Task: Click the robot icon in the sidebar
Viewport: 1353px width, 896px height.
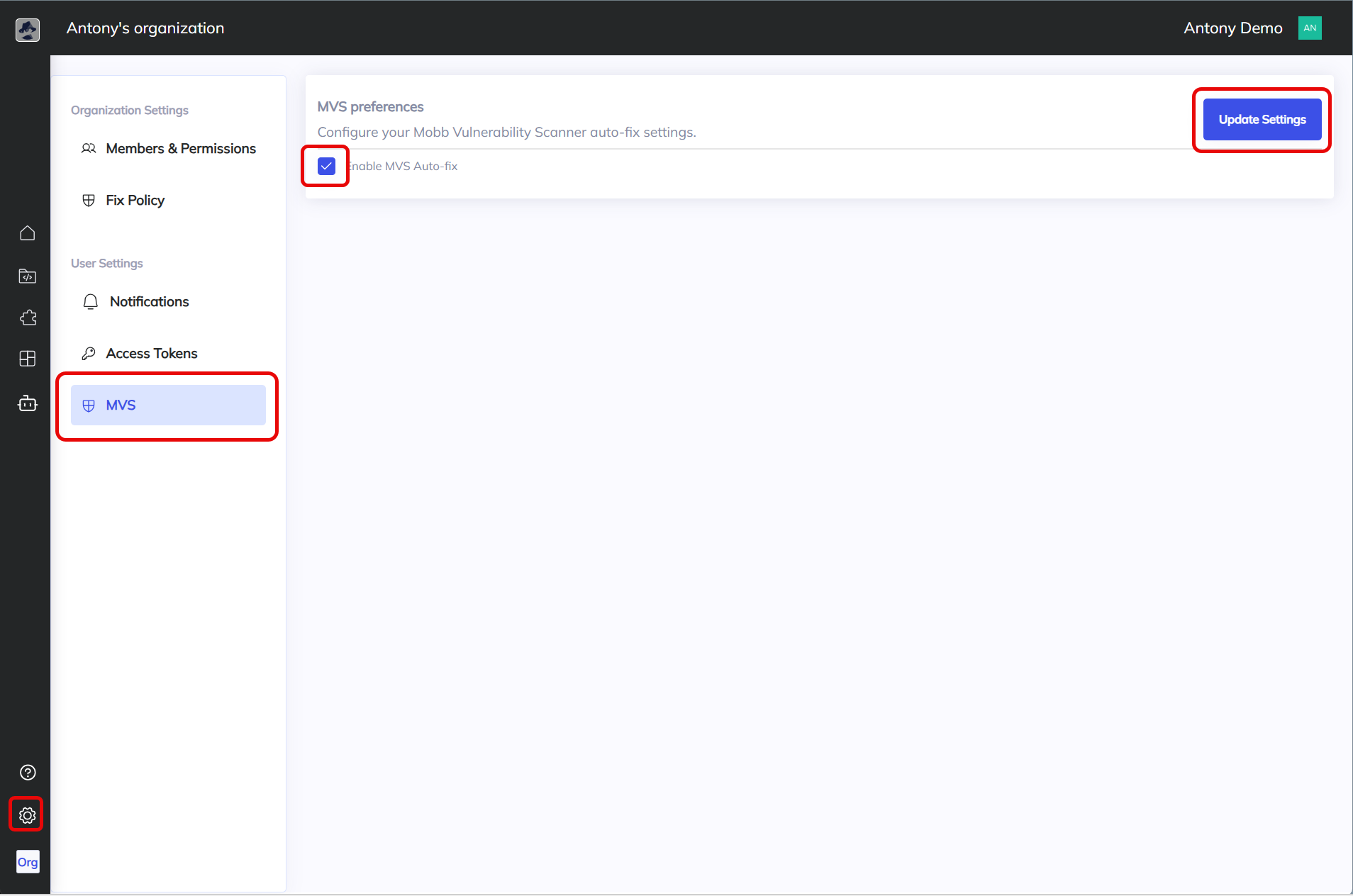Action: coord(28,403)
